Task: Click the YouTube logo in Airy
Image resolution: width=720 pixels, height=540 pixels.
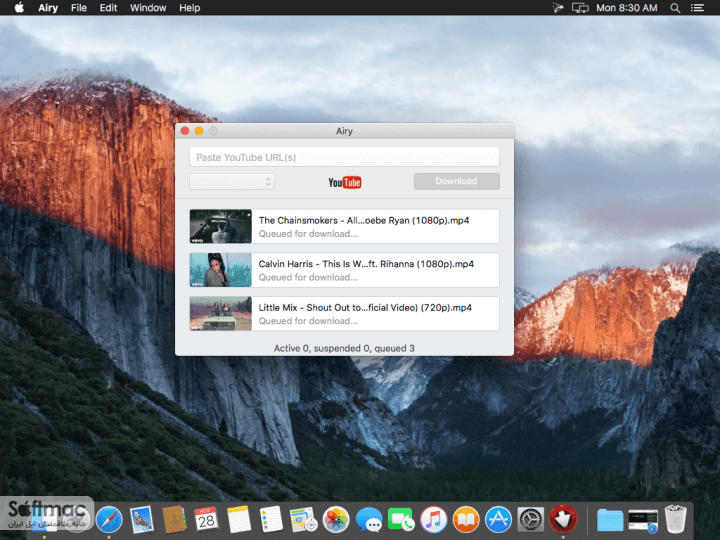Action: (344, 182)
